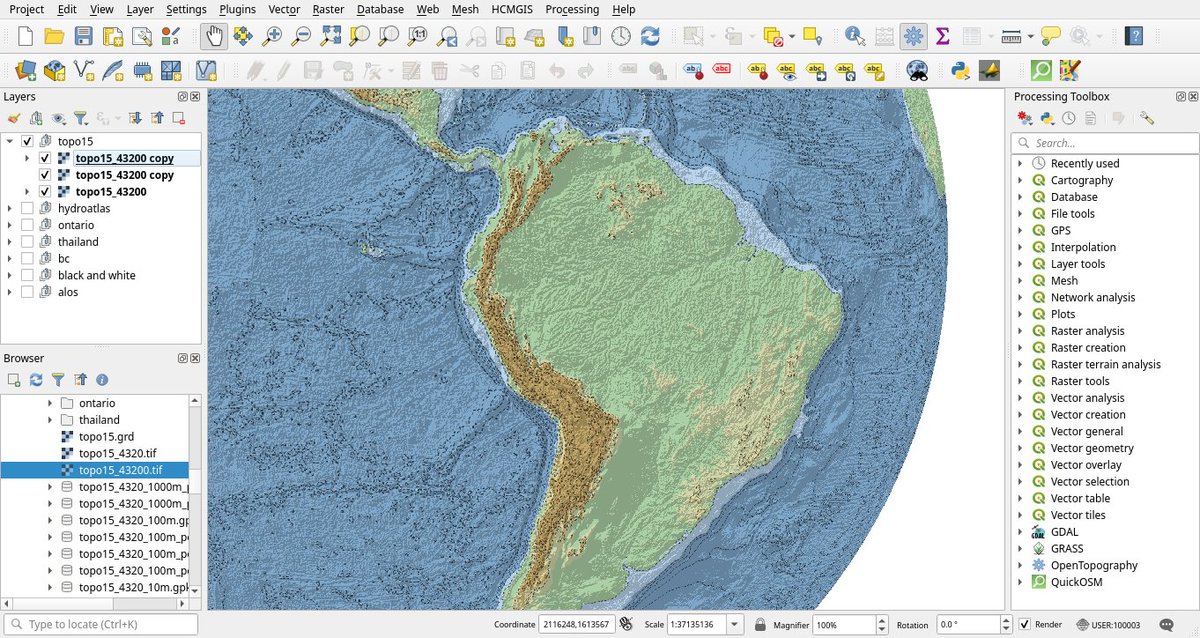Open the Project menu
The image size is (1200, 638).
(x=26, y=9)
